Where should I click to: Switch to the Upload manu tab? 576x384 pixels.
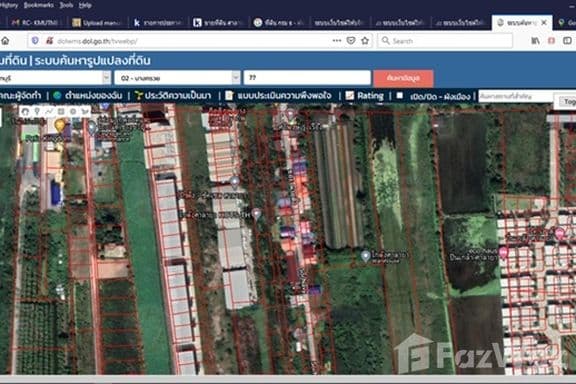97,23
